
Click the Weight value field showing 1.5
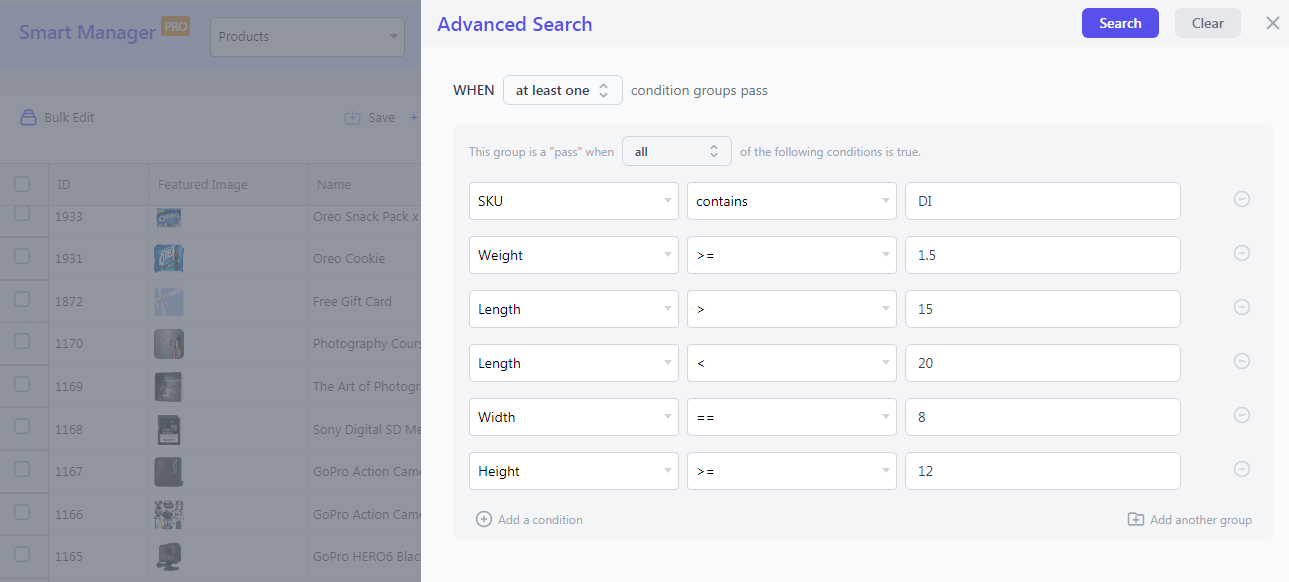coord(1043,255)
